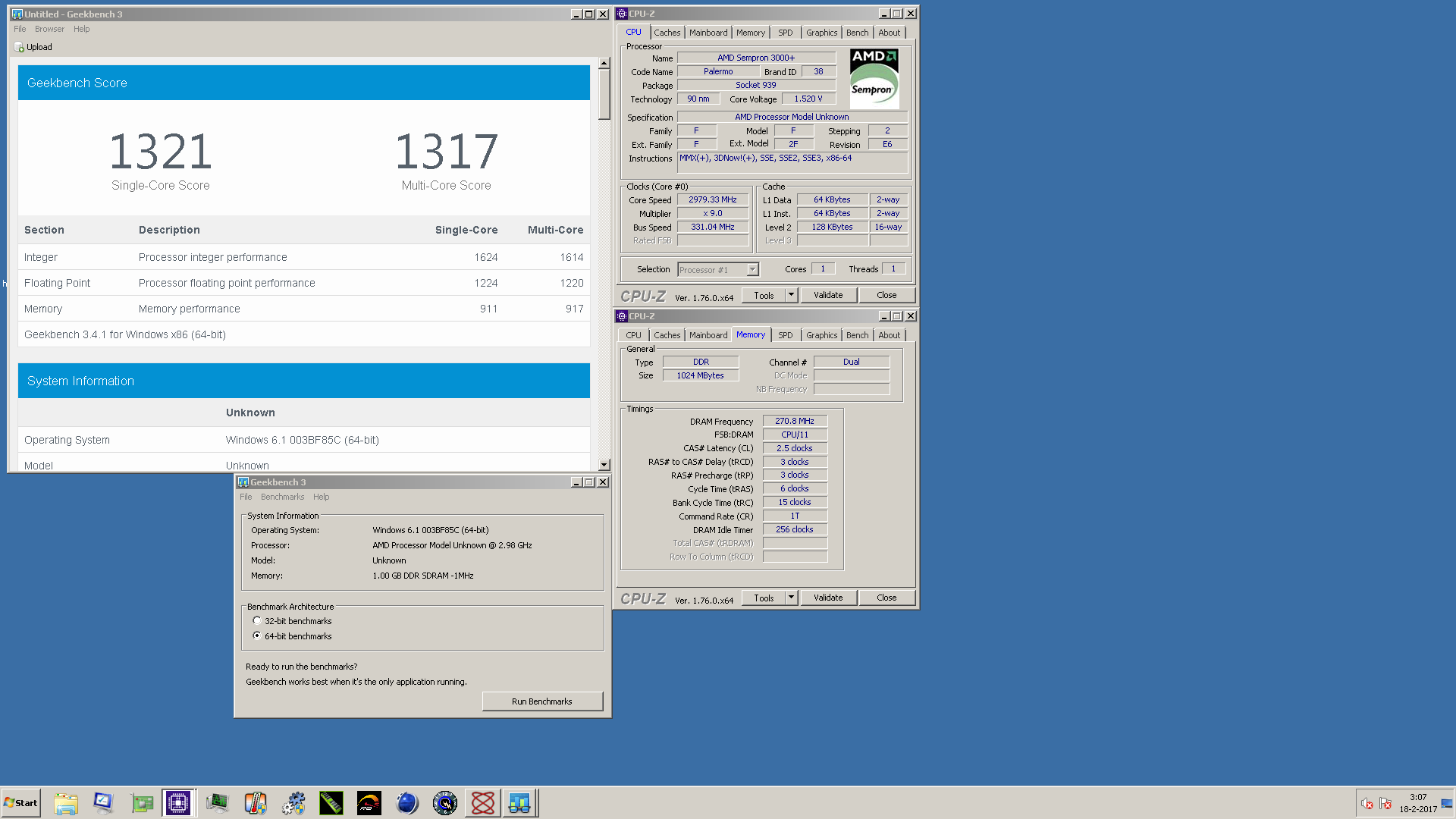
Task: Open Tools dropdown arrow in lower CPU-Z
Action: (791, 598)
